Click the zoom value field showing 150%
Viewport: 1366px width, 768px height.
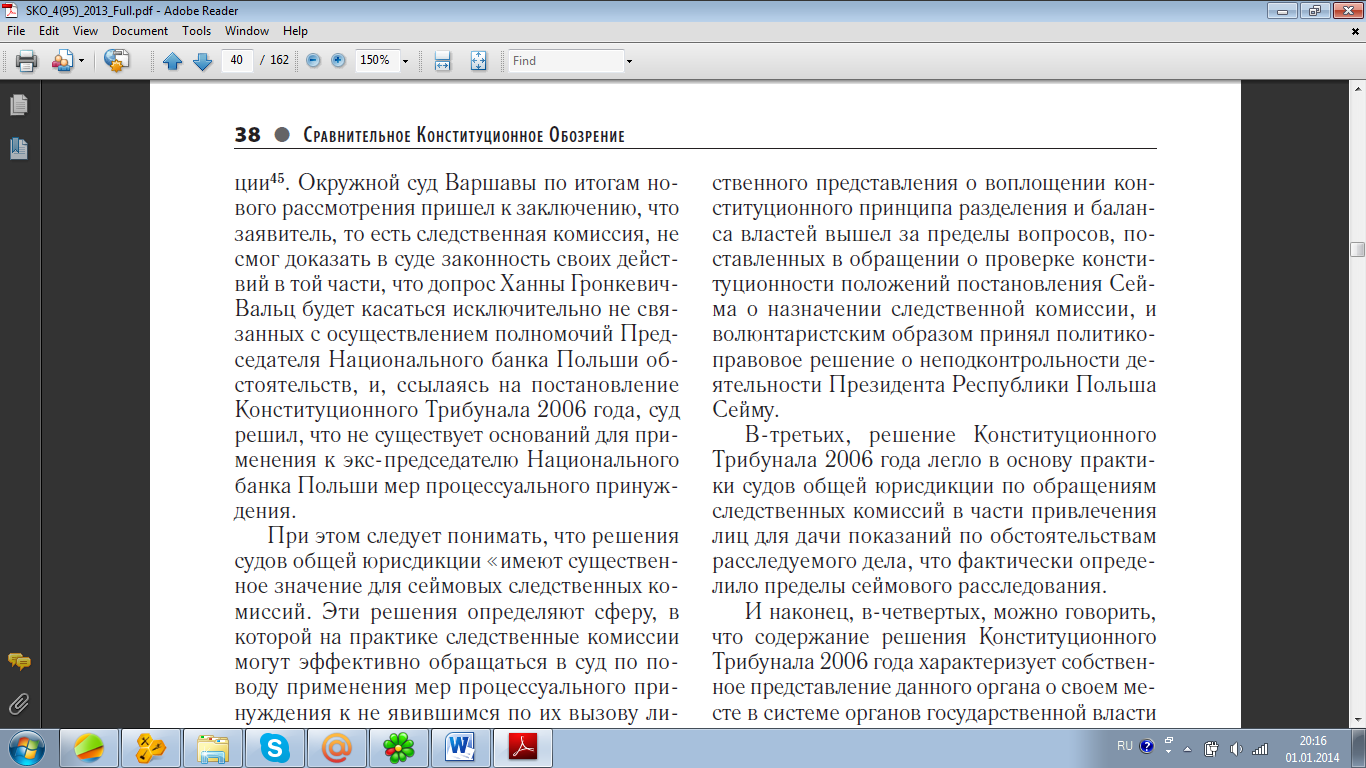(x=376, y=60)
